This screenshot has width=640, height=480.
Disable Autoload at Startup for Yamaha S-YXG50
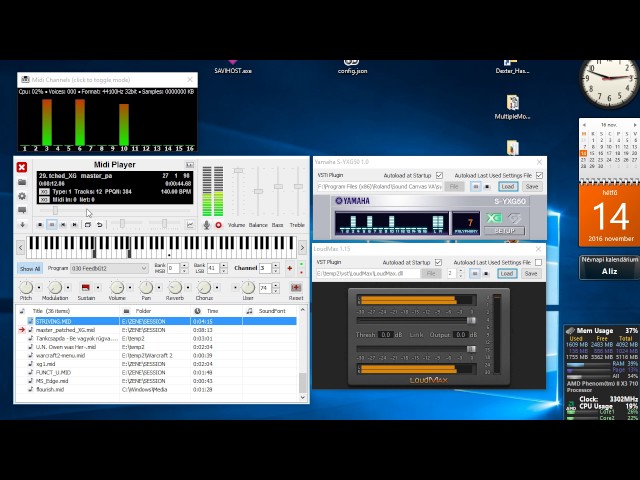[x=438, y=175]
